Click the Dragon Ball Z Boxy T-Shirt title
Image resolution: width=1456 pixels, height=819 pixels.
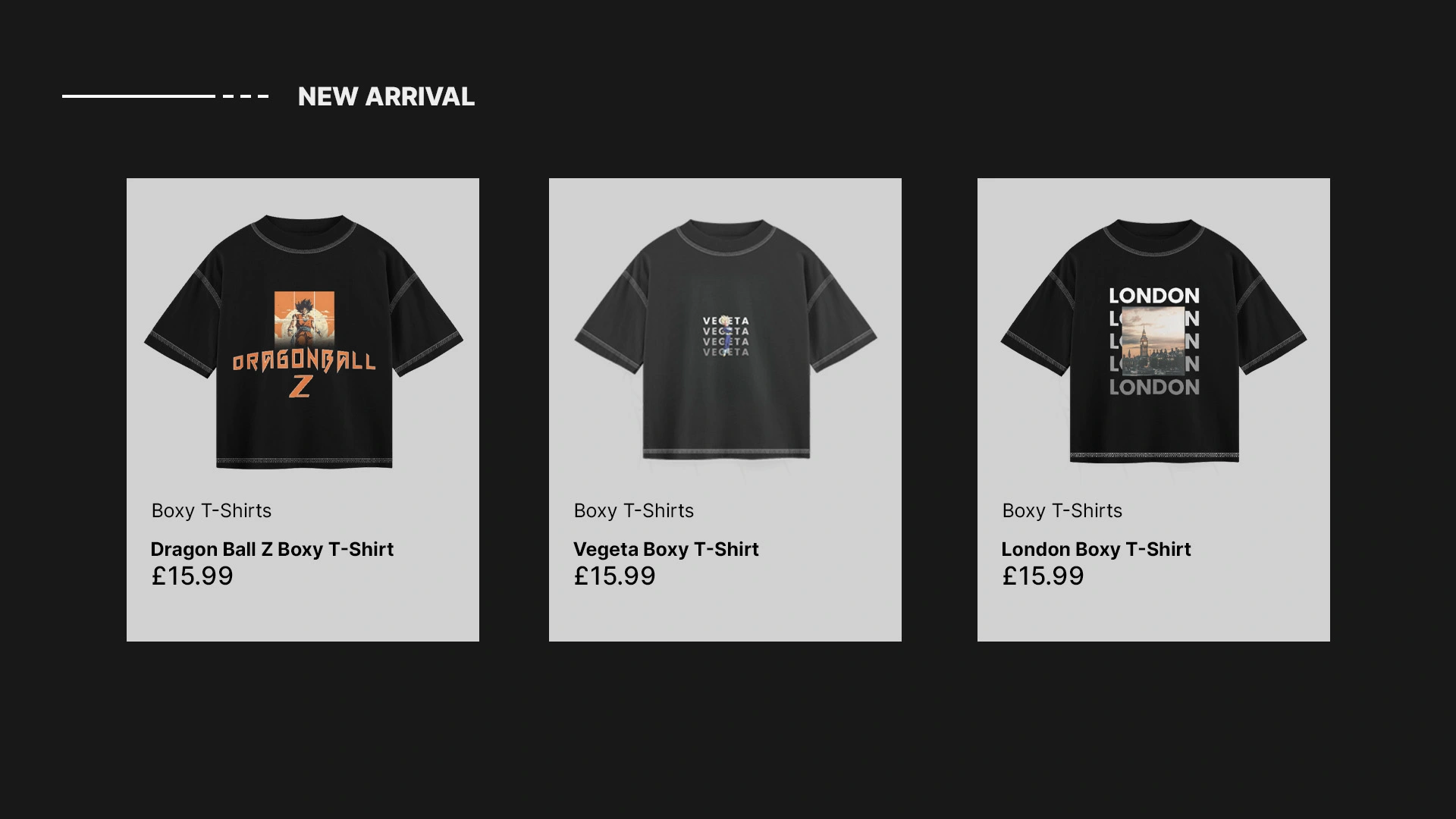pyautogui.click(x=271, y=549)
